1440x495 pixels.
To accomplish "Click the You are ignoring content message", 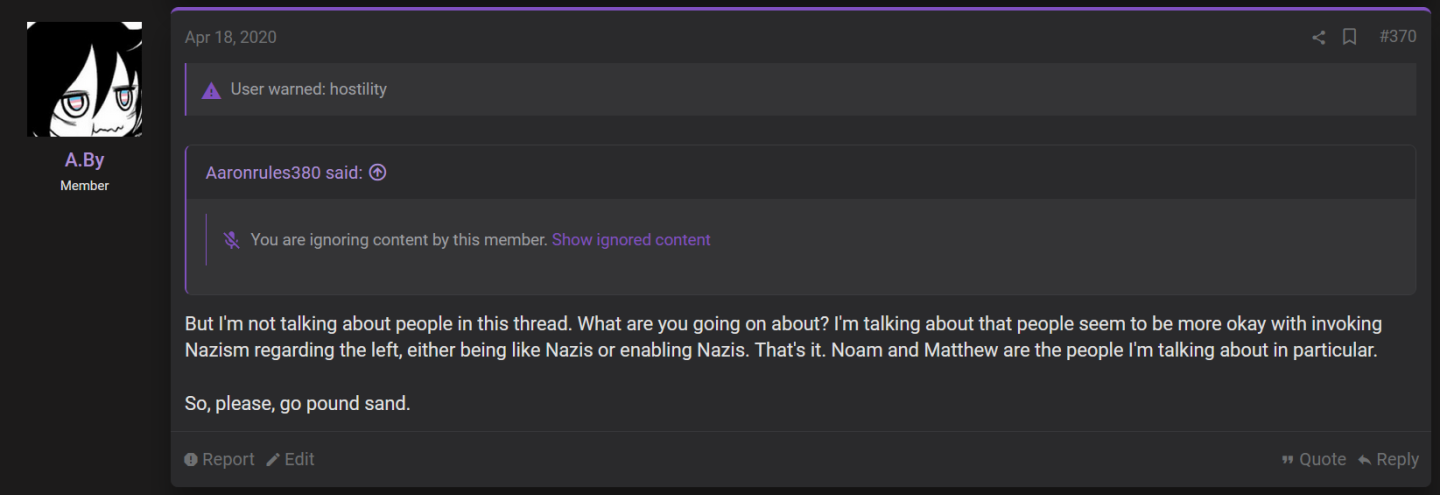I will pos(399,240).
